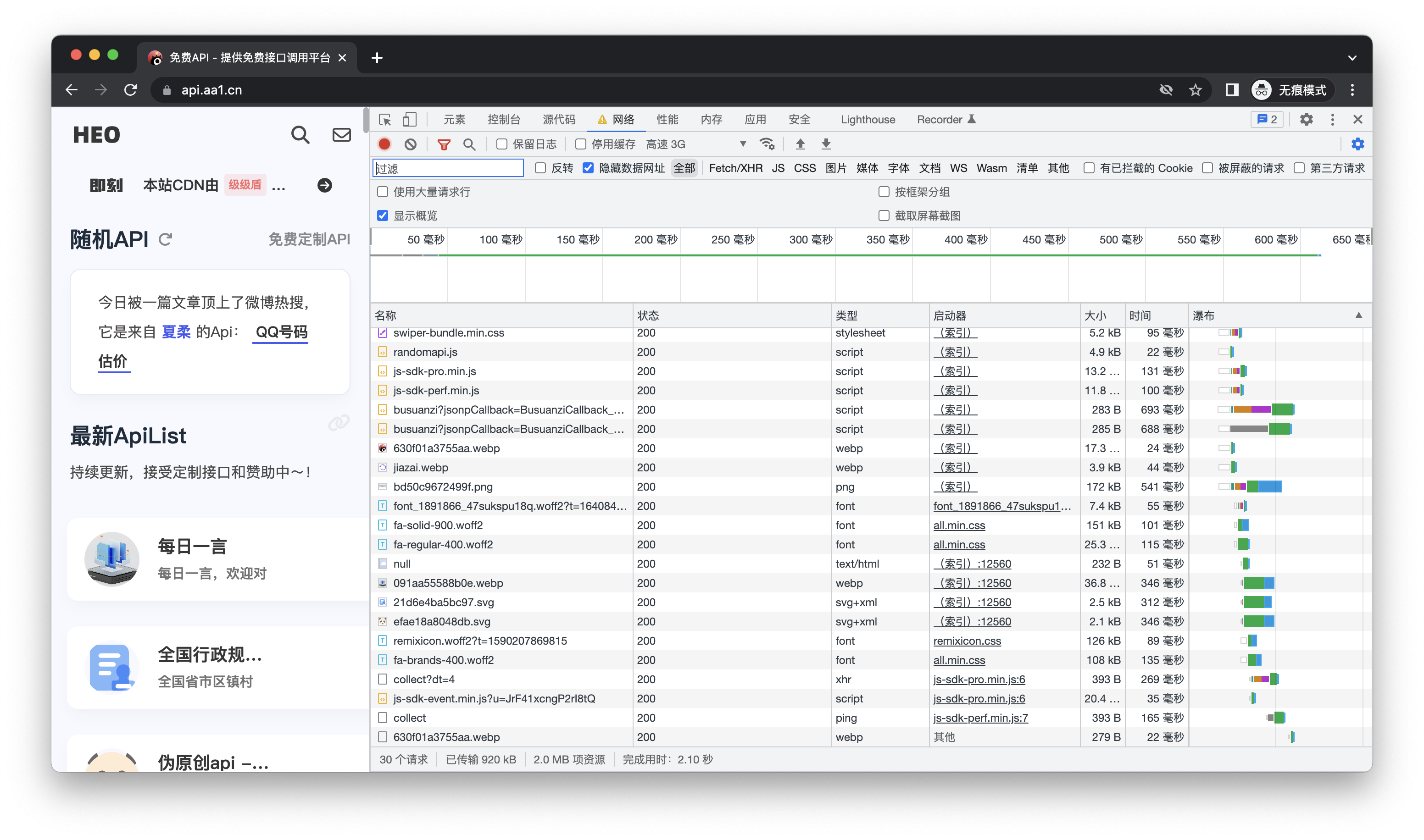This screenshot has width=1424, height=840.
Task: Switch to the Lighthouse tab
Action: tap(868, 119)
